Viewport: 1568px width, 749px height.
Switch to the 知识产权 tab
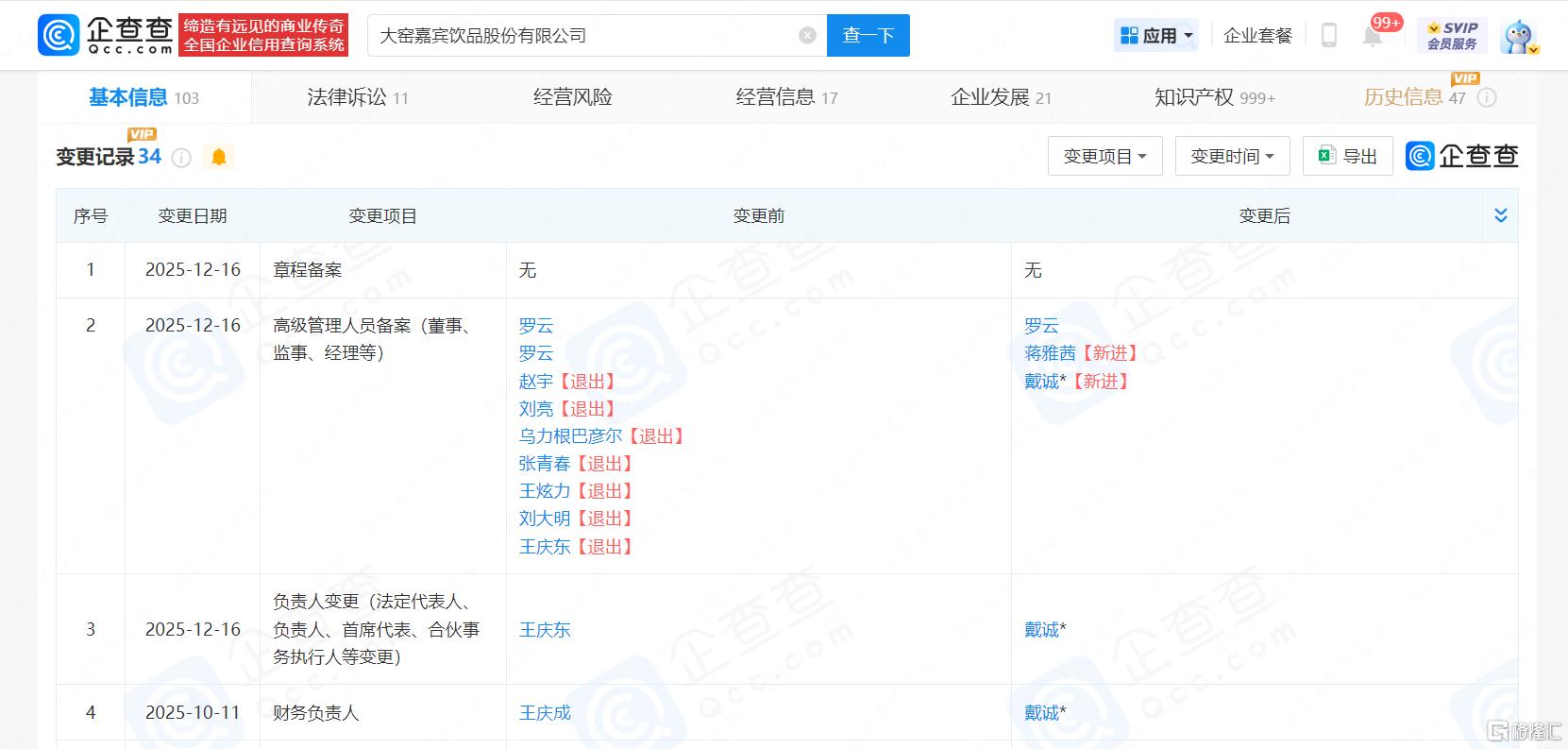pyautogui.click(x=1215, y=97)
